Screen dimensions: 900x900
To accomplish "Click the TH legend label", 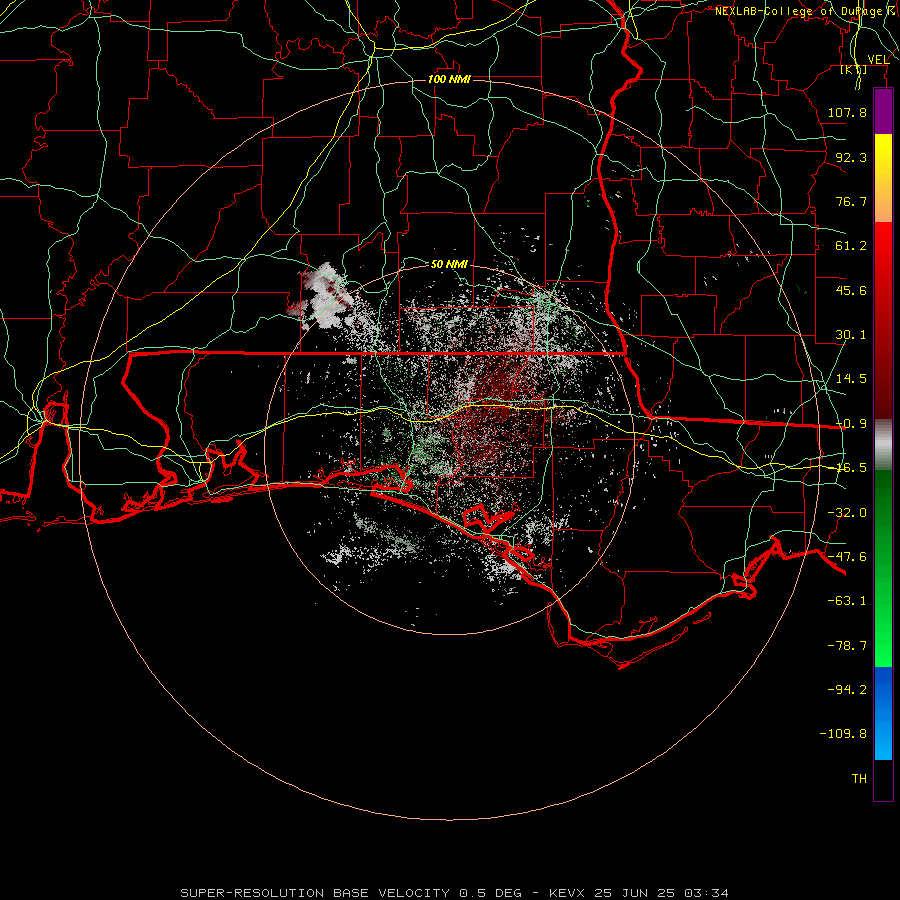I will pos(859,779).
